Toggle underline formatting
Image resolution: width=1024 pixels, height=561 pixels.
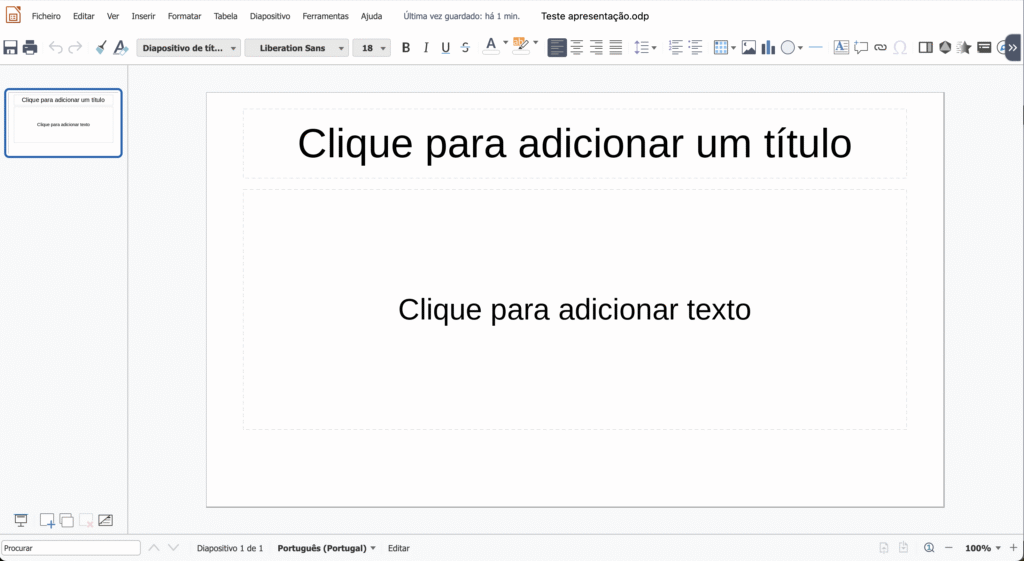[446, 47]
